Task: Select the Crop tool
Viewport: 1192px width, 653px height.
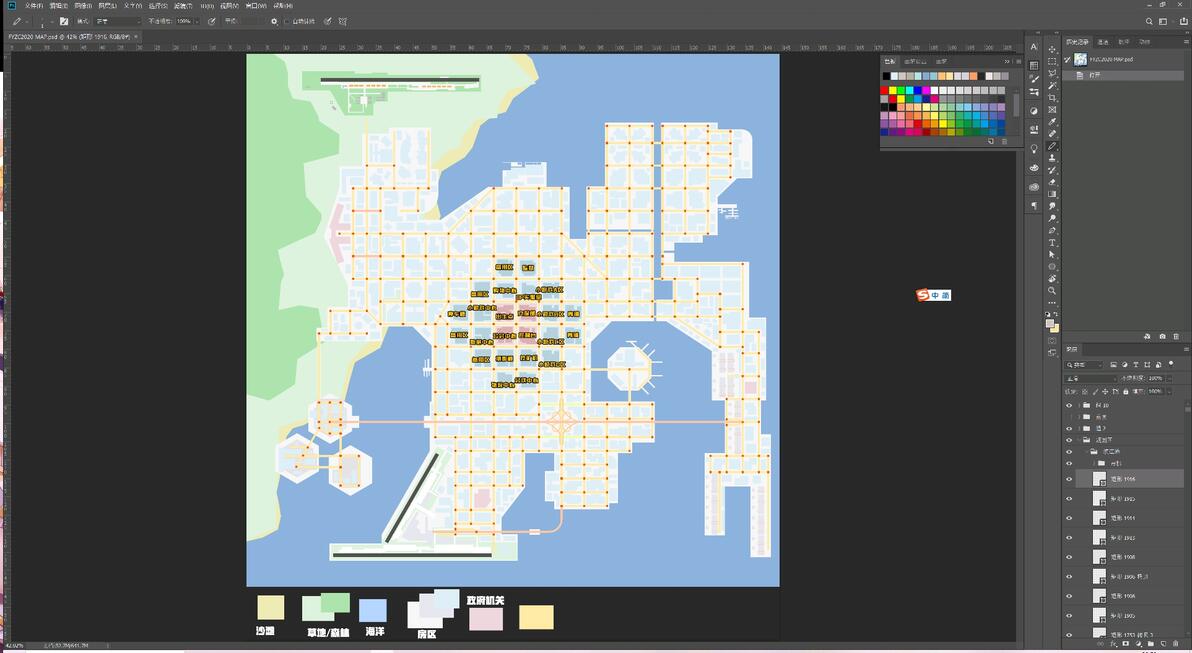Action: point(1052,98)
